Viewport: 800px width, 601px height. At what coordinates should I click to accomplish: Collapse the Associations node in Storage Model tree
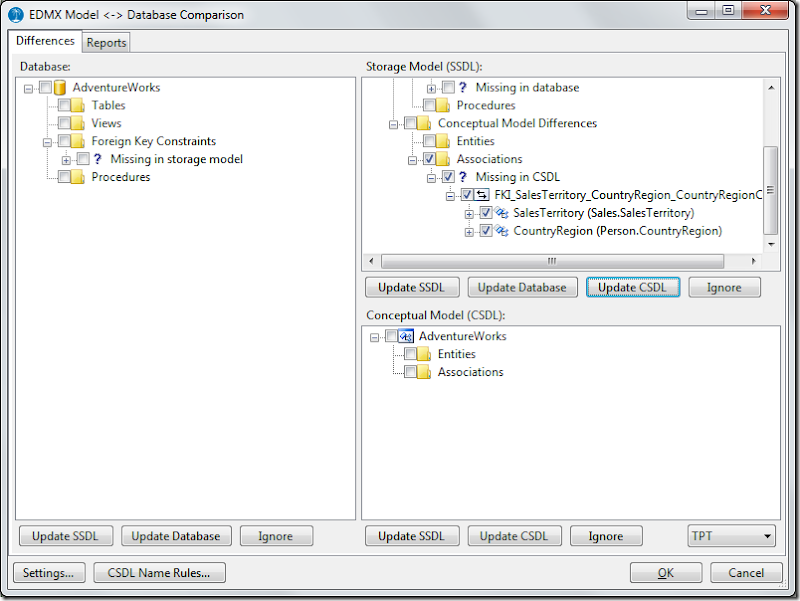(412, 160)
